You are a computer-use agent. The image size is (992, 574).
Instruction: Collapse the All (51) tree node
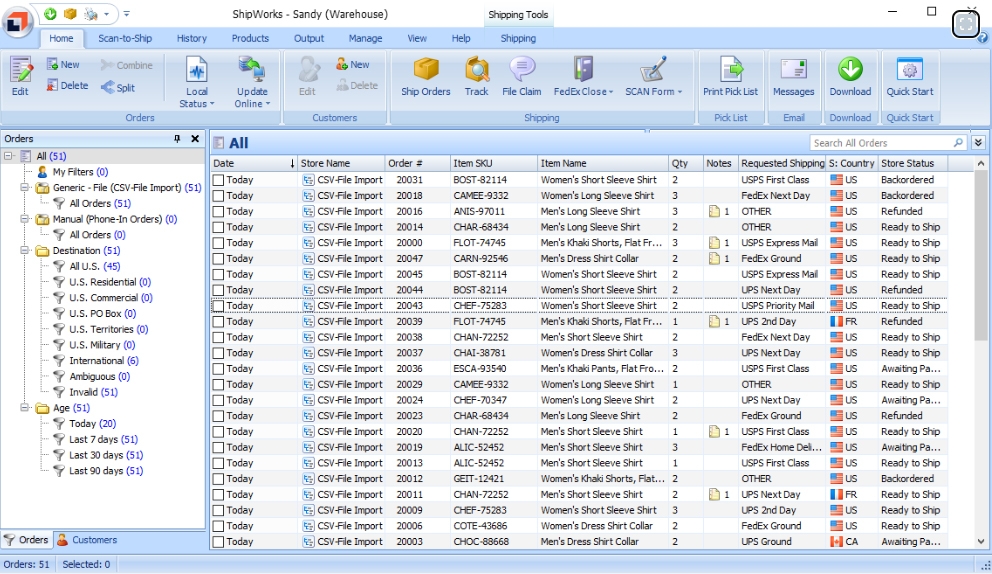(x=9, y=156)
